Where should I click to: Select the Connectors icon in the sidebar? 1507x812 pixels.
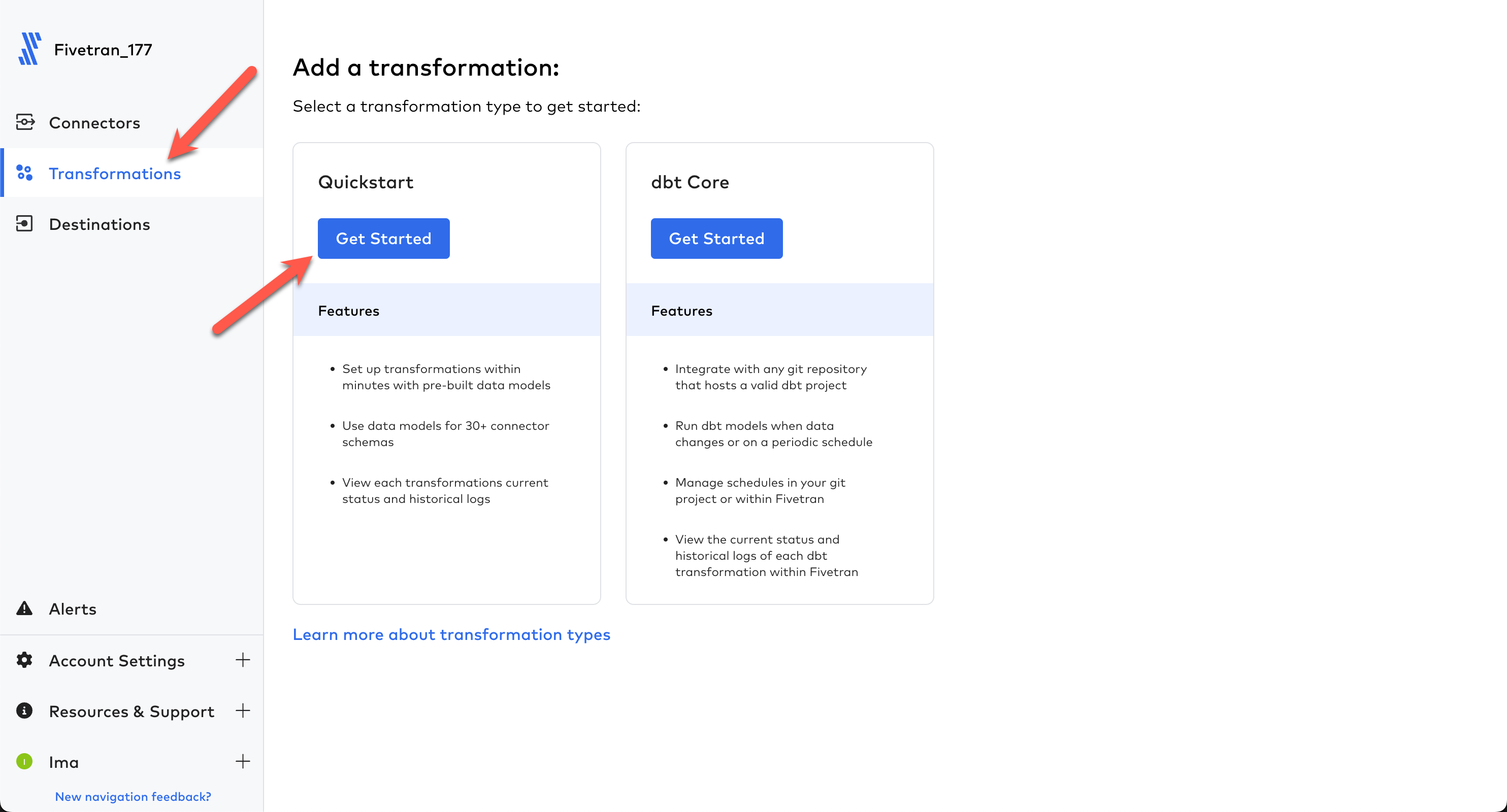coord(24,122)
